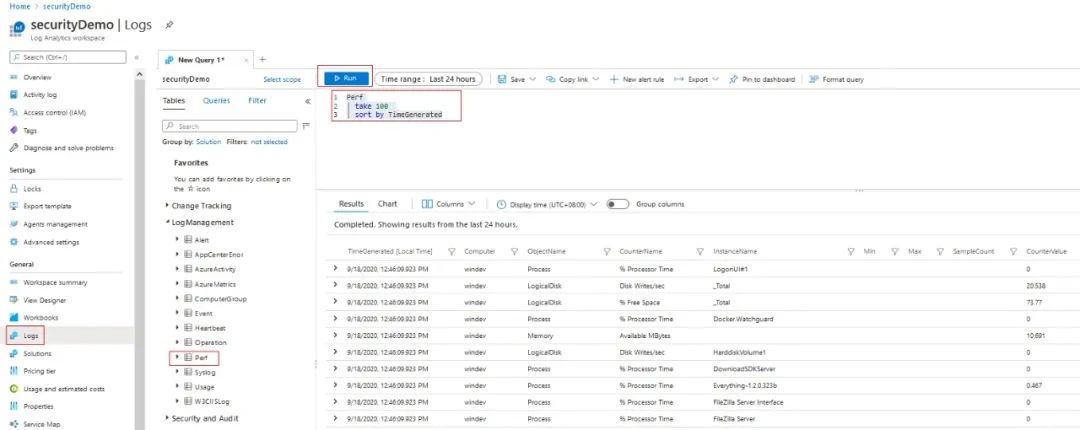This screenshot has width=1080, height=430.
Task: Filter the ObjectName column
Action: [608, 252]
